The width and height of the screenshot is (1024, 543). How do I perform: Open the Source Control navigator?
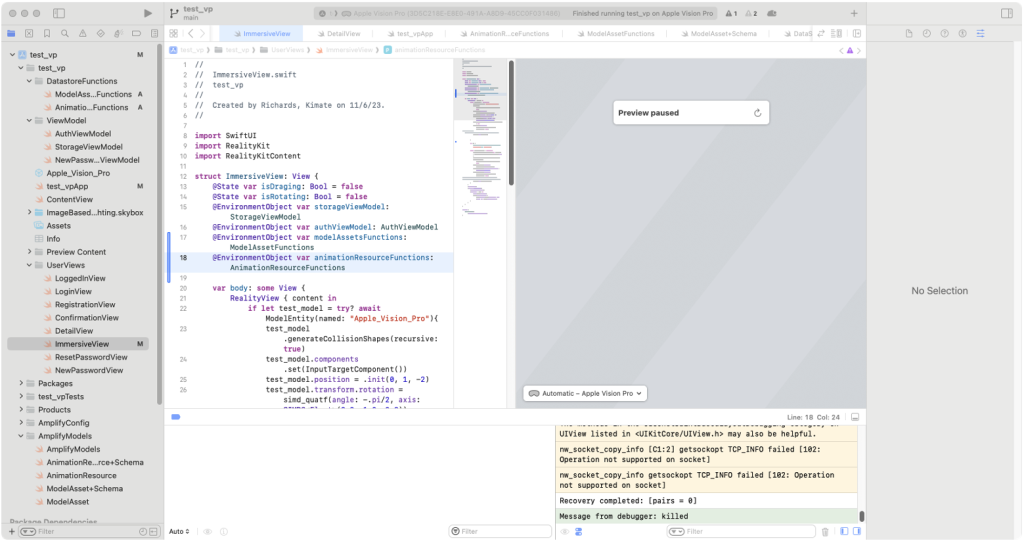pyautogui.click(x=29, y=33)
